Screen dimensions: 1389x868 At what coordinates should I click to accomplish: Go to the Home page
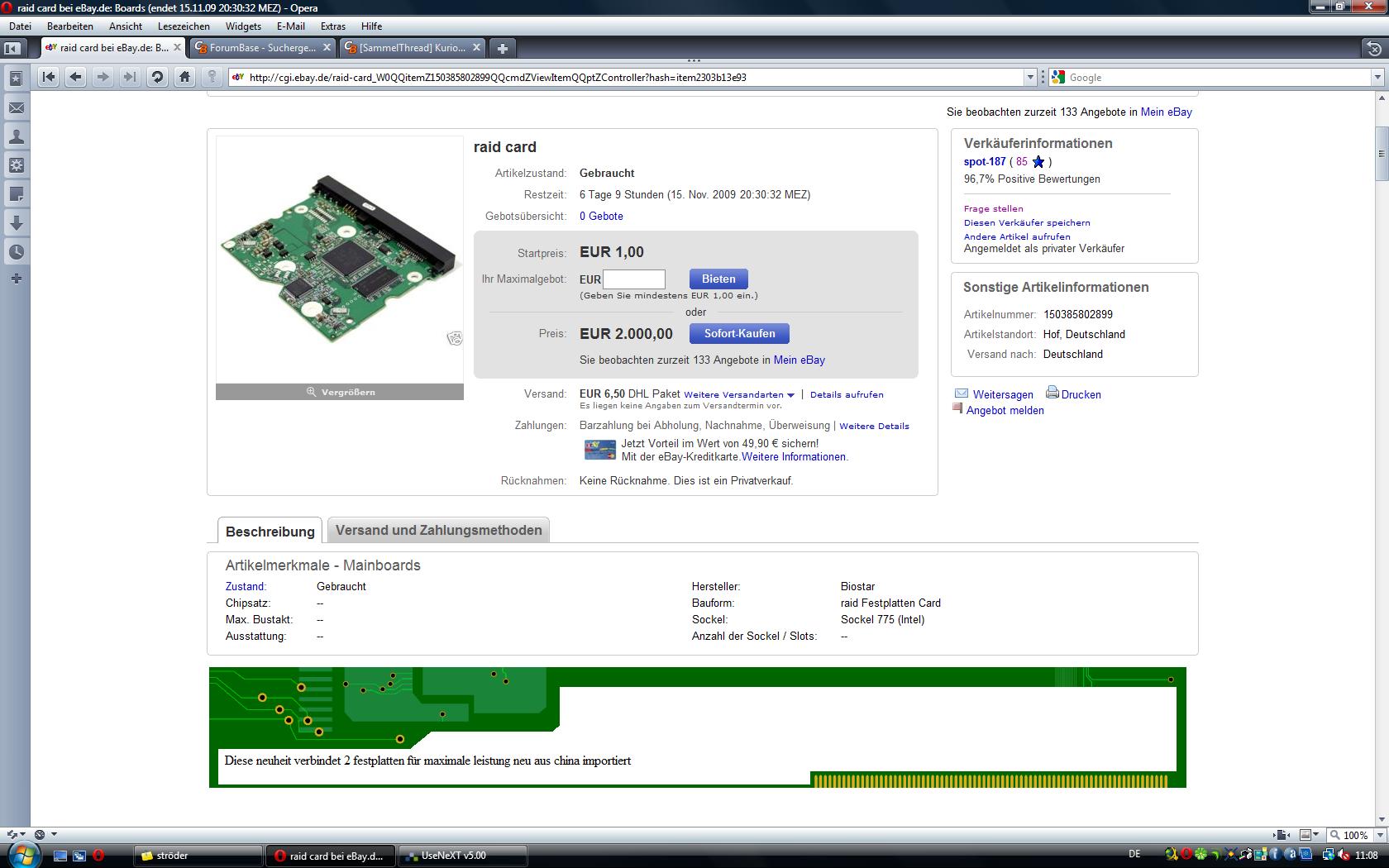click(184, 77)
